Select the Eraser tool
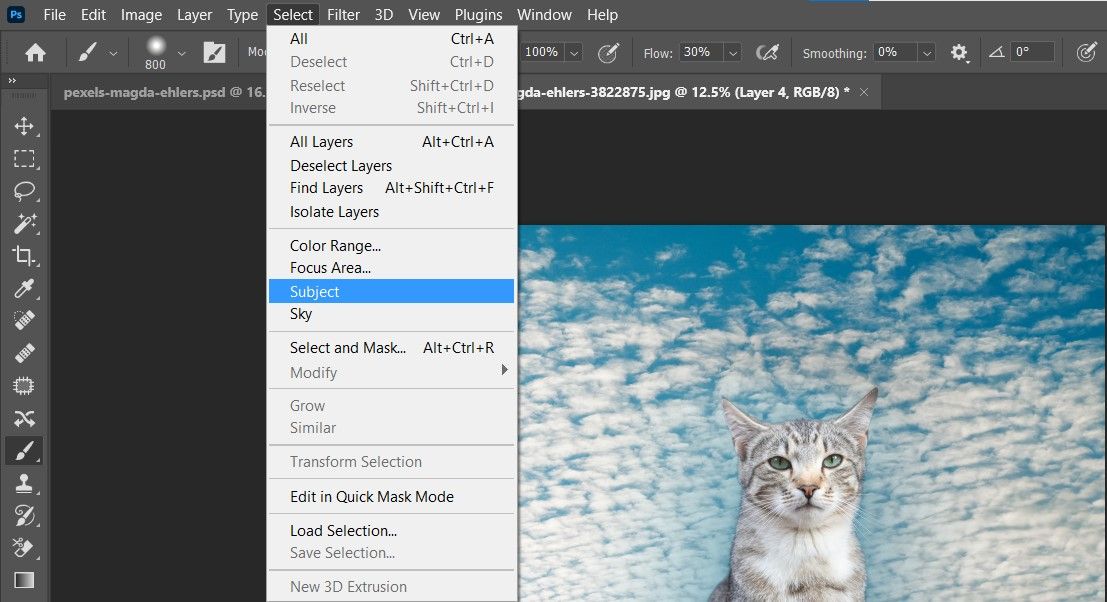The image size is (1107, 602). (x=24, y=548)
